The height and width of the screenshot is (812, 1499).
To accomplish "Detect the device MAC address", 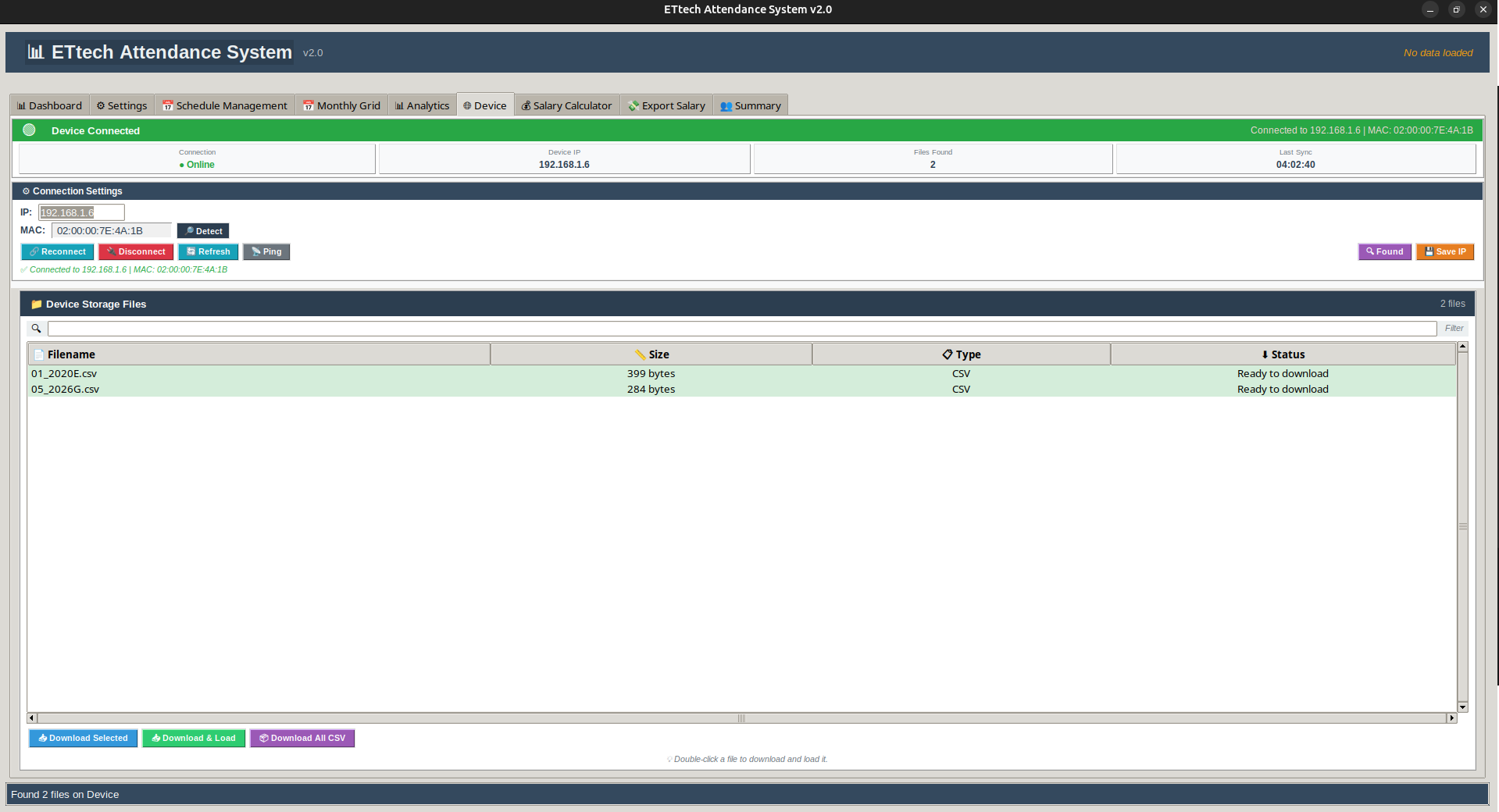I will pos(203,231).
